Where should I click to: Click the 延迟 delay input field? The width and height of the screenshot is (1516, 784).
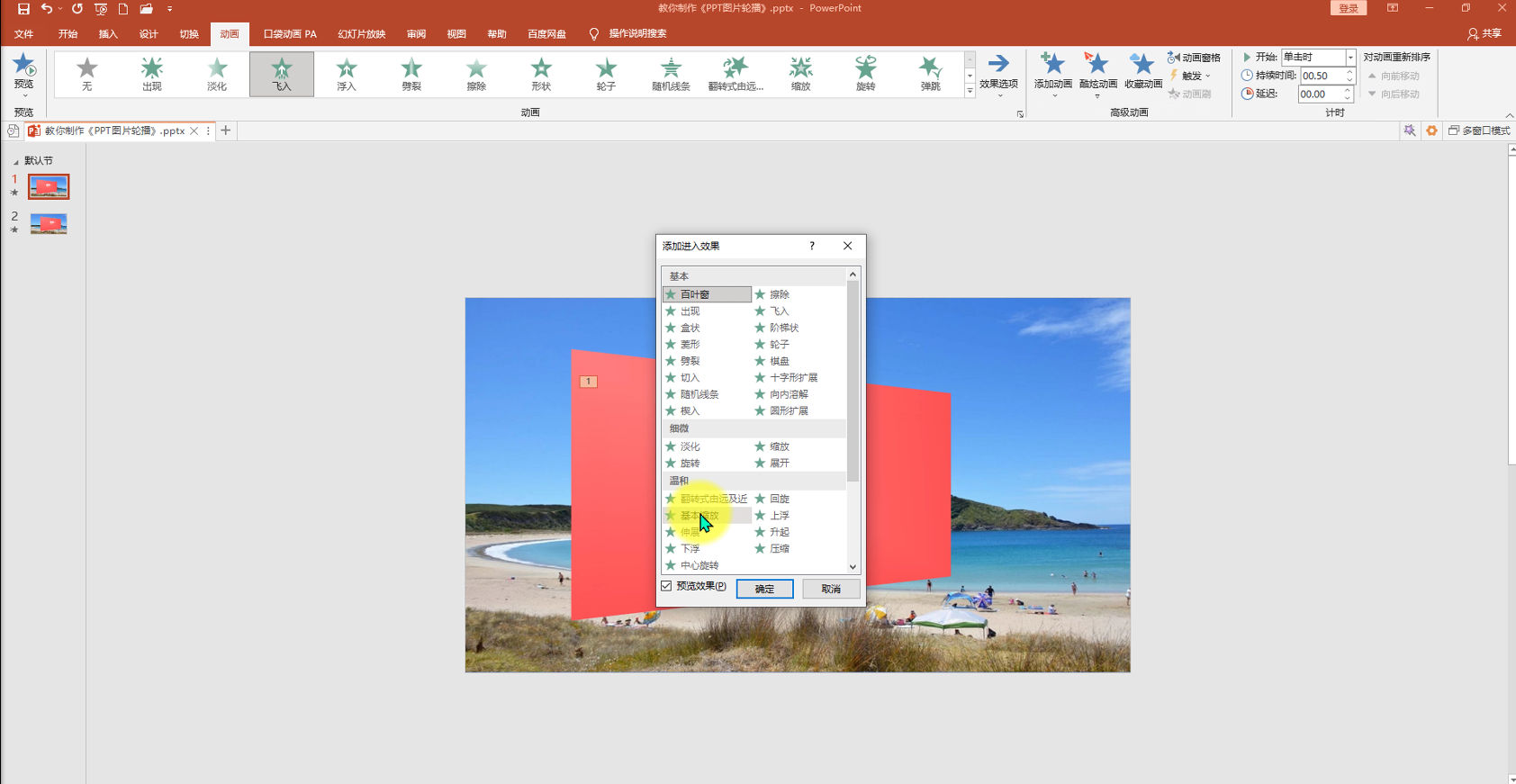[1320, 94]
